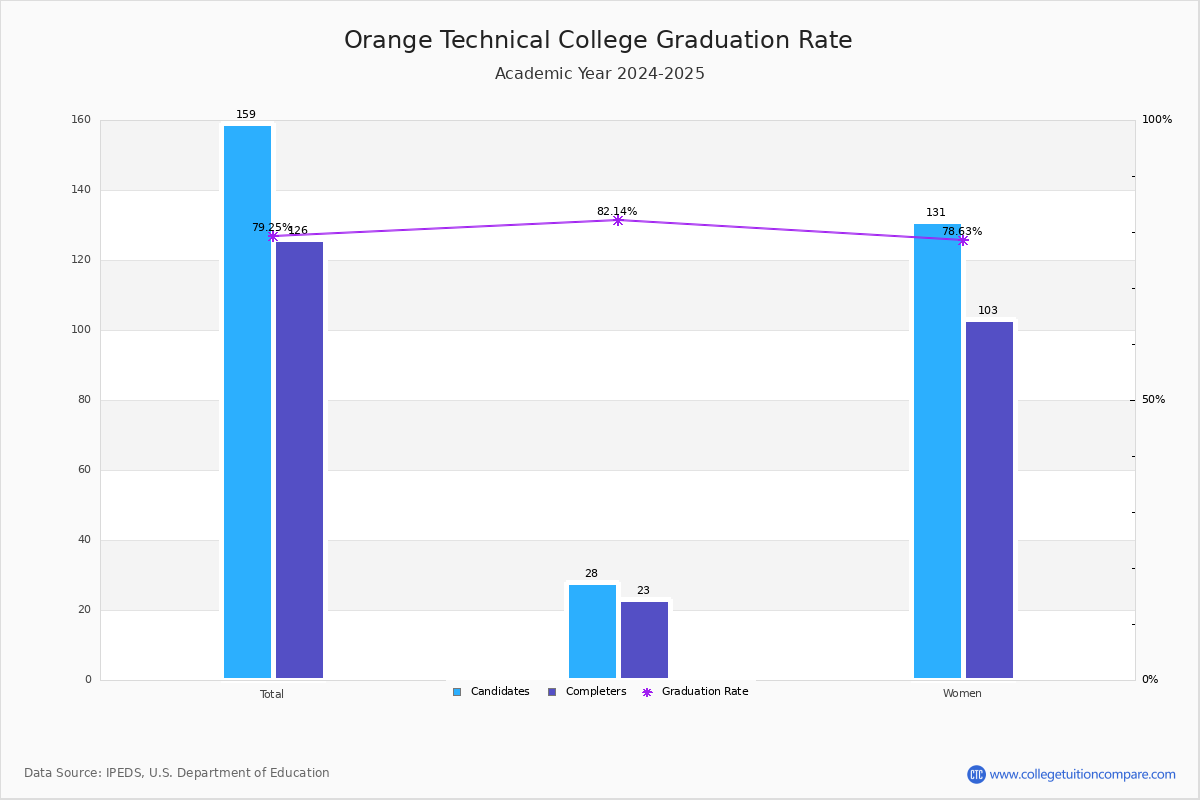
Task: Click the 78.63% graduation rate marker
Action: click(962, 240)
